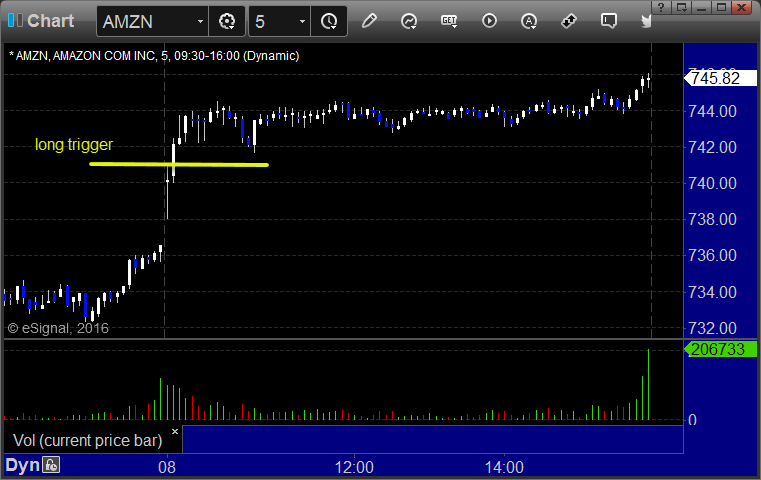761x480 pixels.
Task: Click the 740.00 price axis label
Action: pyautogui.click(x=712, y=183)
